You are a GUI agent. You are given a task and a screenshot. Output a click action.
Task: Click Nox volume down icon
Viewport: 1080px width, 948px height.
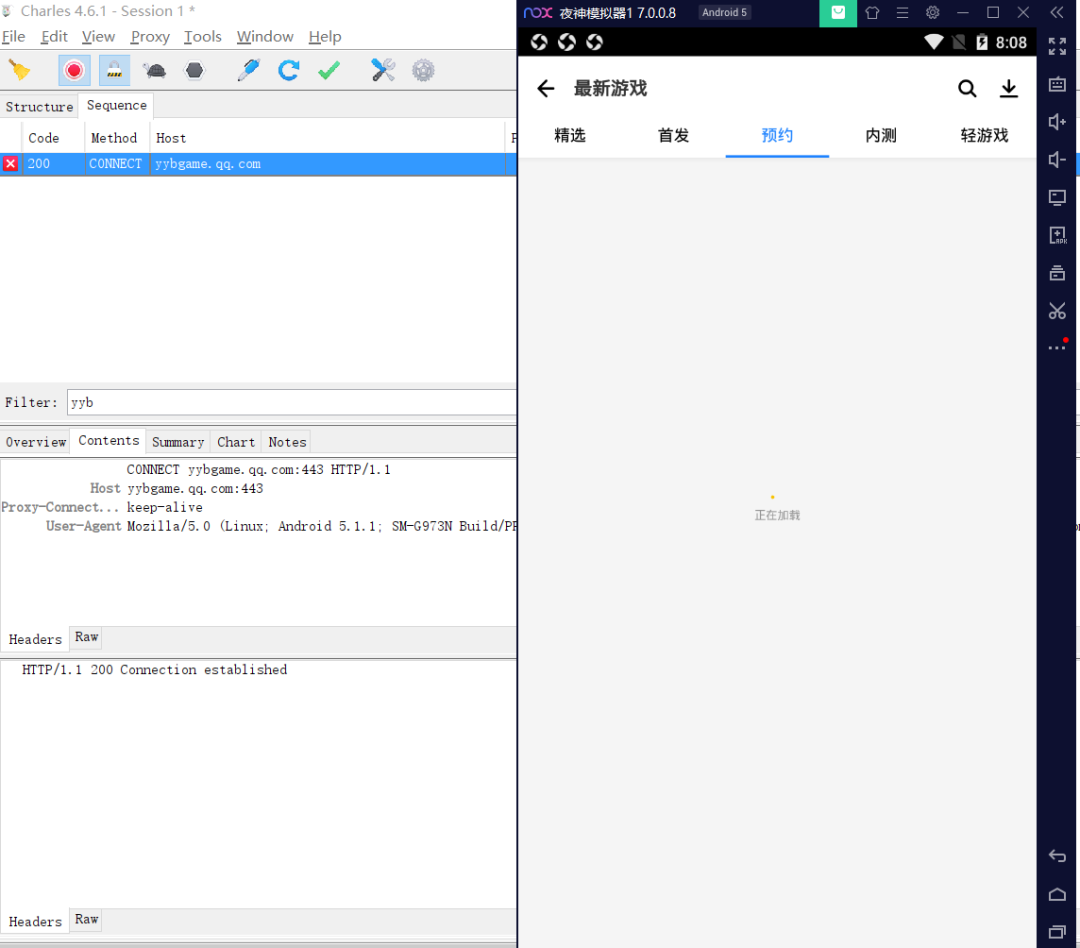click(1057, 160)
